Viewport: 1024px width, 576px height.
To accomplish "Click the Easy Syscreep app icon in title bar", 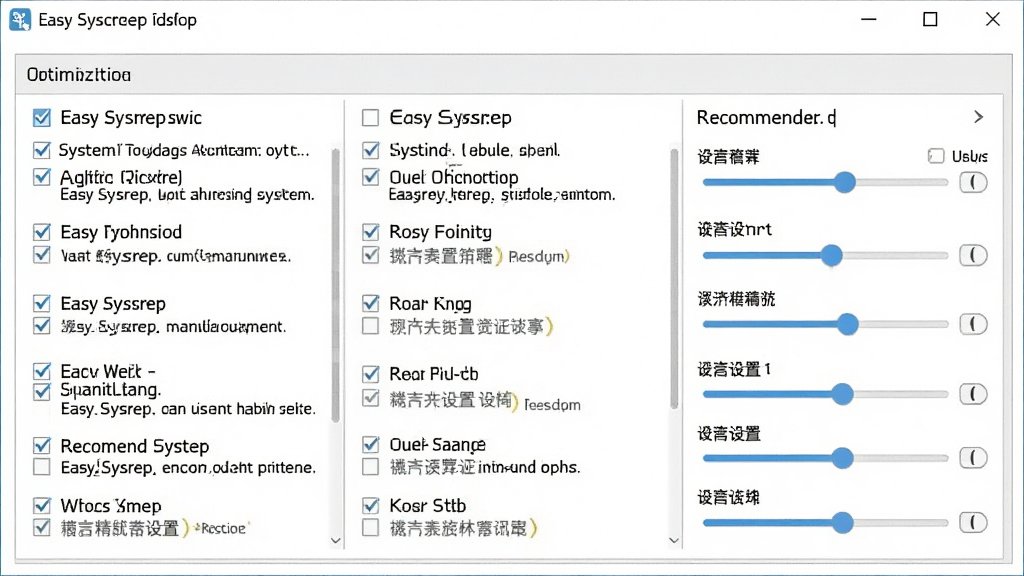I will click(x=20, y=20).
